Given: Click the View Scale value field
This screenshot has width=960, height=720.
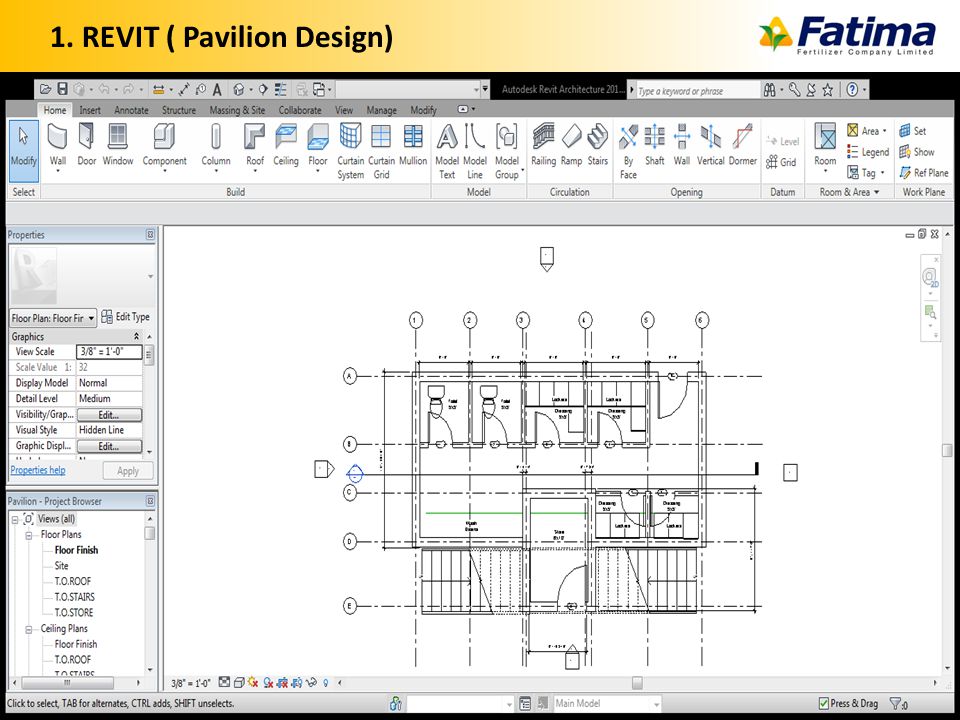Looking at the screenshot, I should tap(109, 351).
